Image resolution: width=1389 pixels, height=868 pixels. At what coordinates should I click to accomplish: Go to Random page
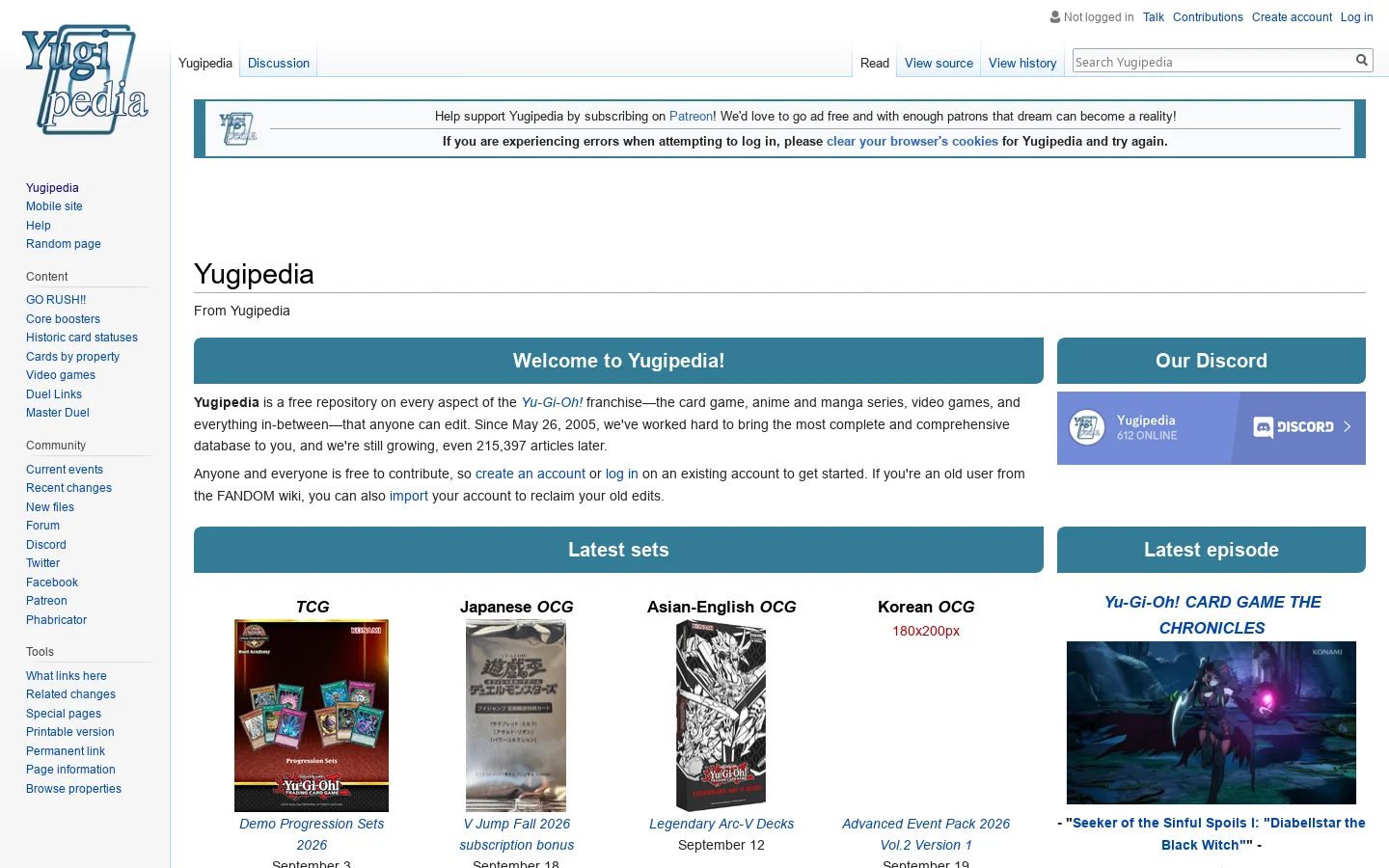click(64, 244)
